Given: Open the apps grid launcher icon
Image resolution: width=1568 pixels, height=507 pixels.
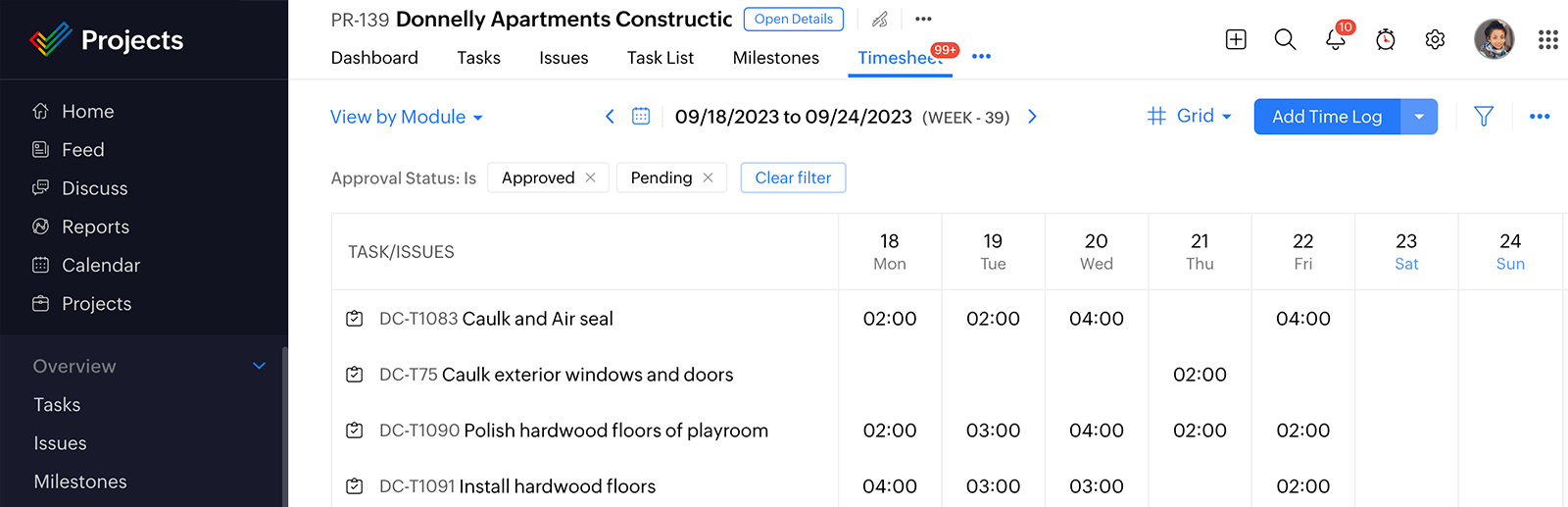Looking at the screenshot, I should 1547,39.
